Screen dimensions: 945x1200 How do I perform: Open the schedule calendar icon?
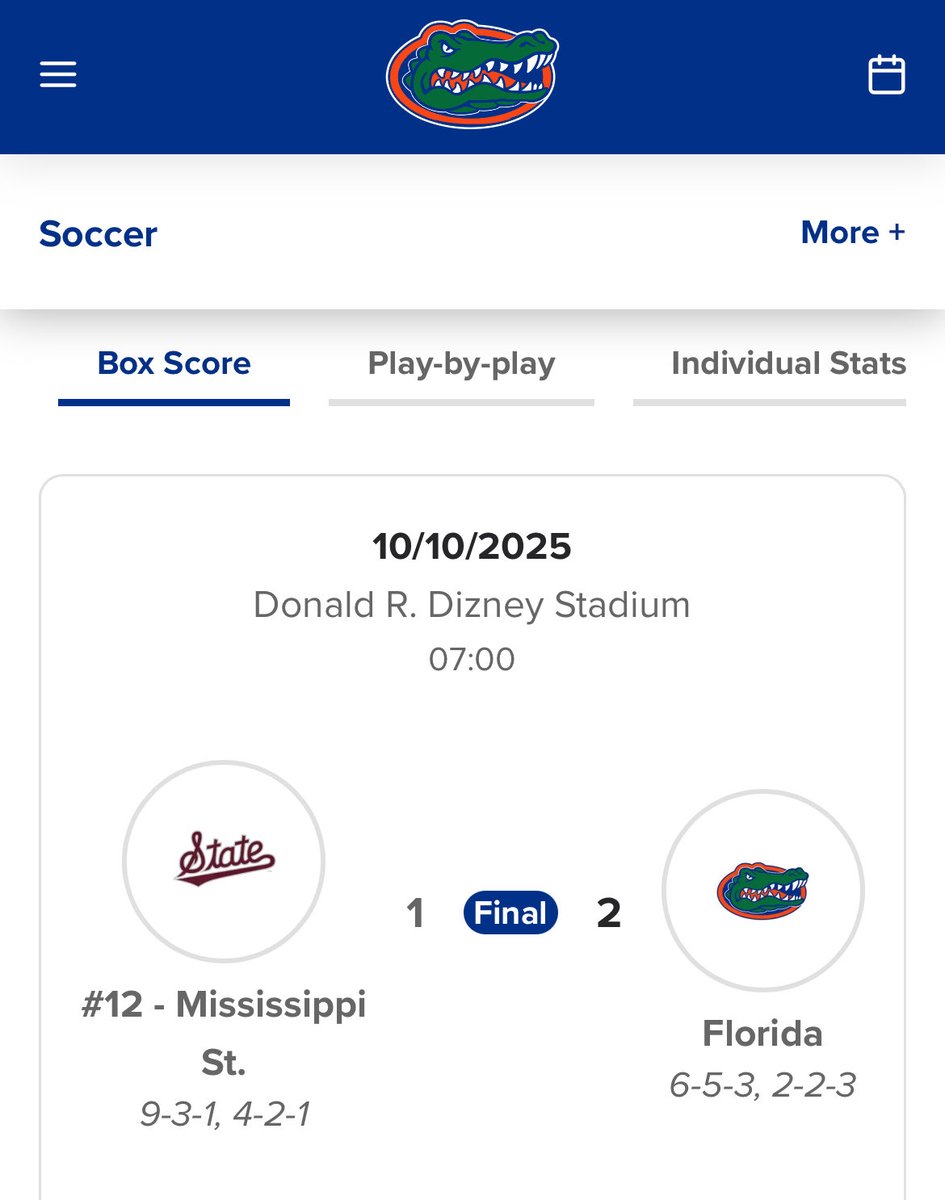(x=886, y=75)
